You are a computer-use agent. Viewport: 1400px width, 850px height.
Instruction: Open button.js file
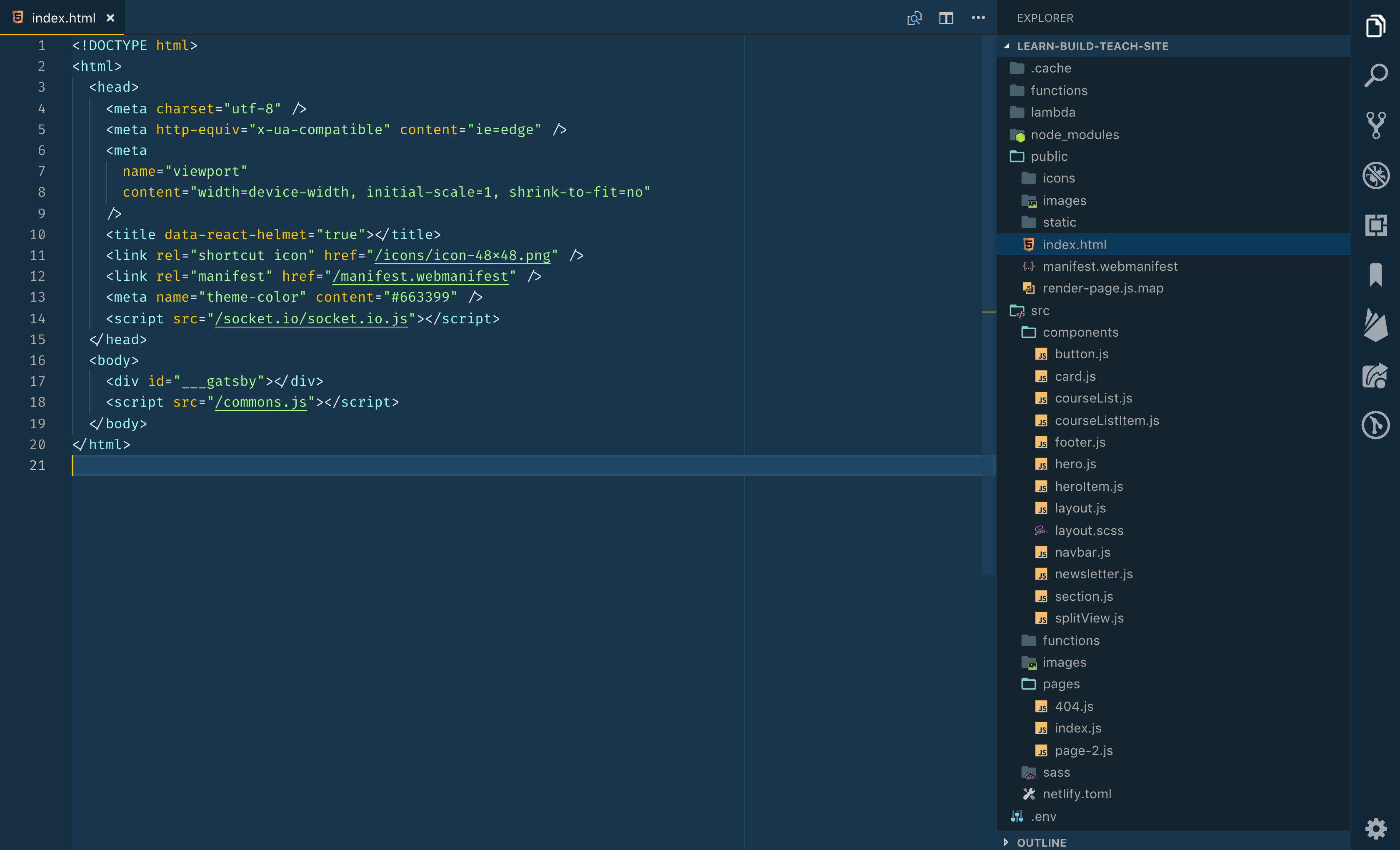(1173, 354)
